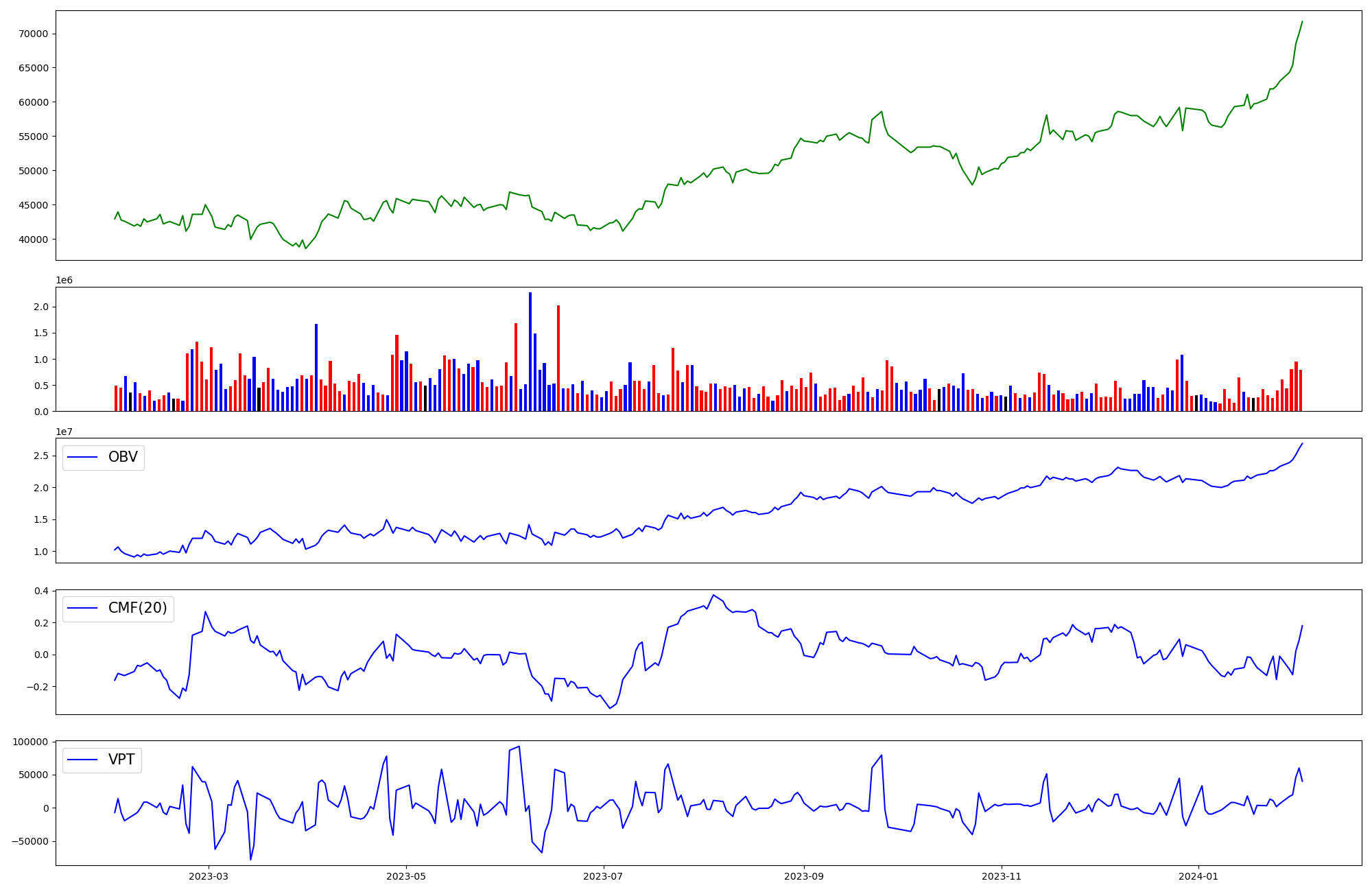Screen dimensions: 1372x892
Task: Click the VPT legend label
Action: [x=121, y=760]
